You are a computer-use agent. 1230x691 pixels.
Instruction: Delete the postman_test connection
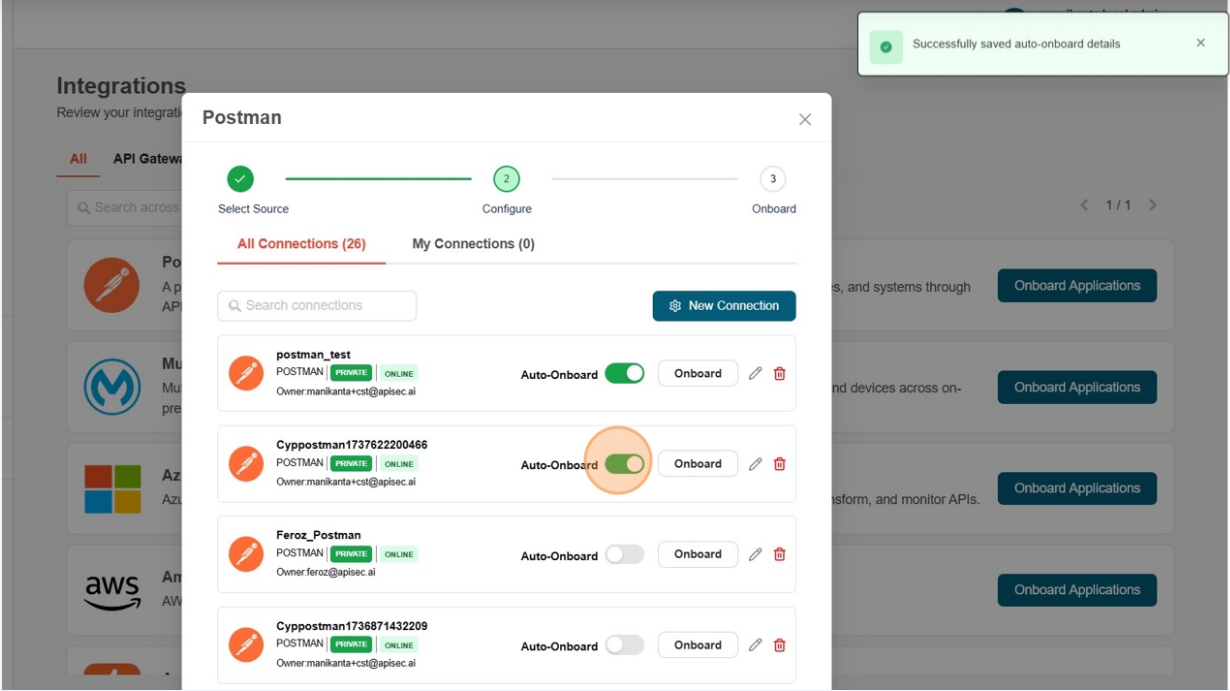780,374
